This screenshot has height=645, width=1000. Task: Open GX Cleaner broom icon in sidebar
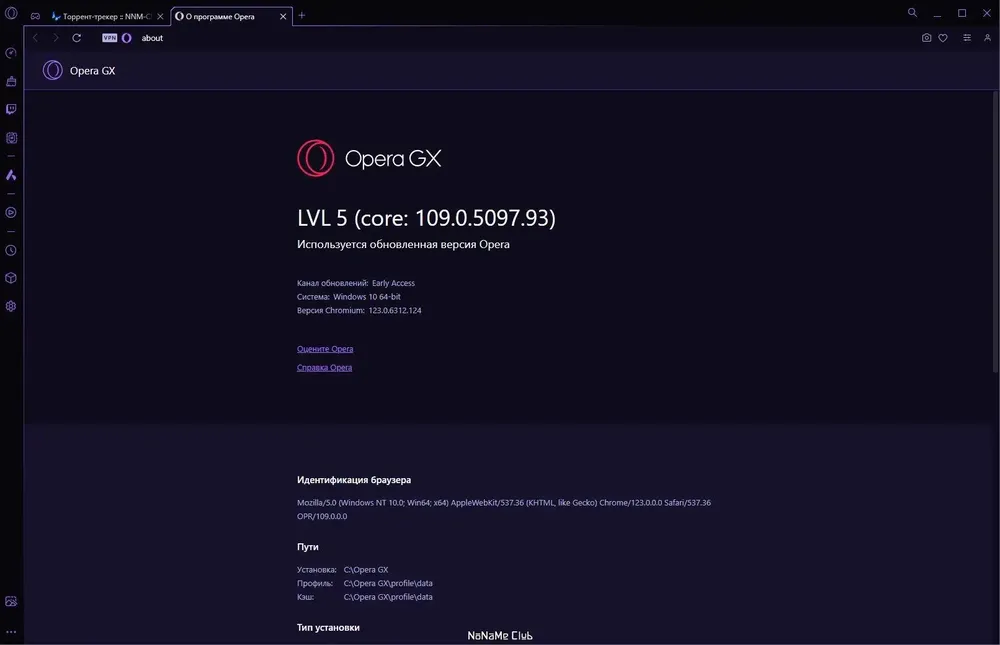click(11, 81)
